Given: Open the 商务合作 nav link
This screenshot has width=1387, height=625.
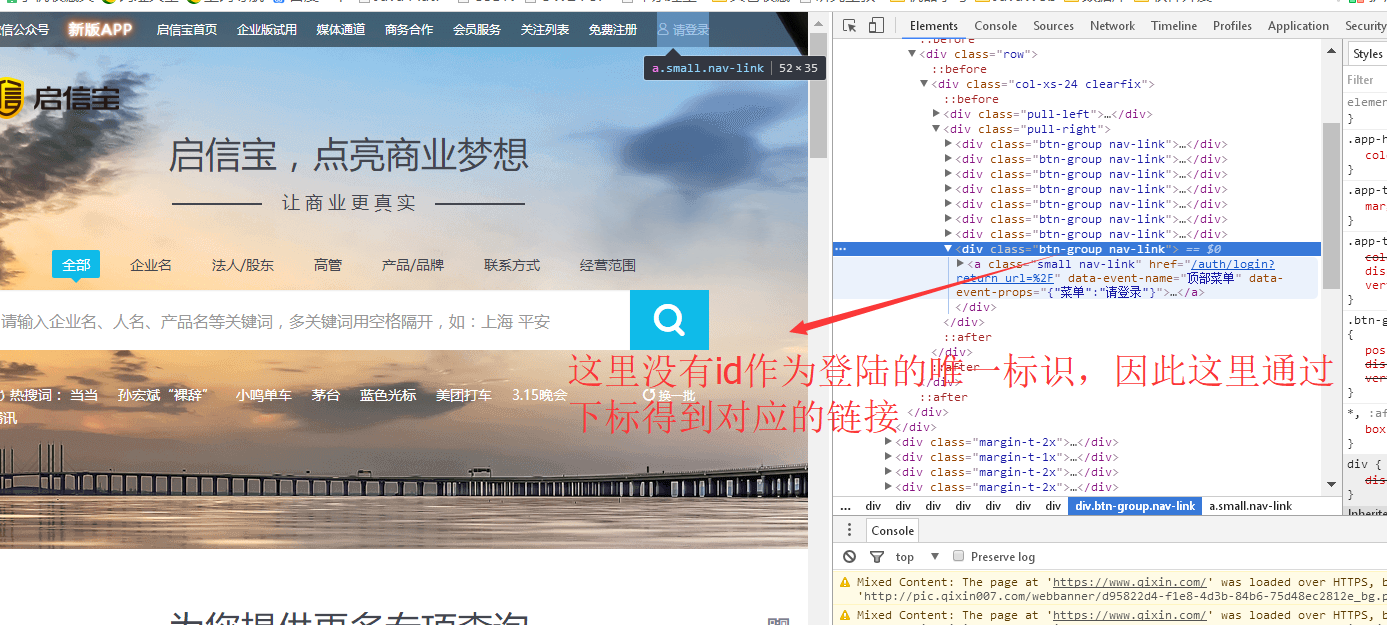Looking at the screenshot, I should coord(409,30).
